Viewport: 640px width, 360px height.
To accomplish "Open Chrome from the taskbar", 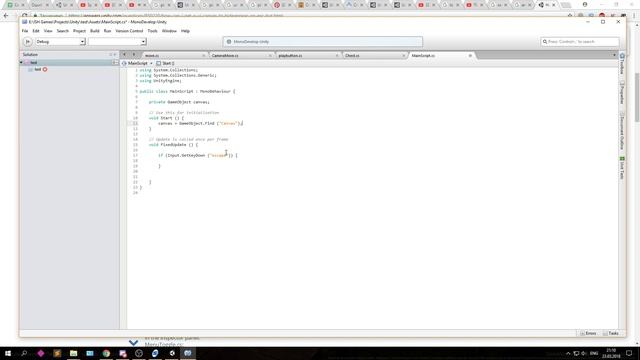I will 106,353.
